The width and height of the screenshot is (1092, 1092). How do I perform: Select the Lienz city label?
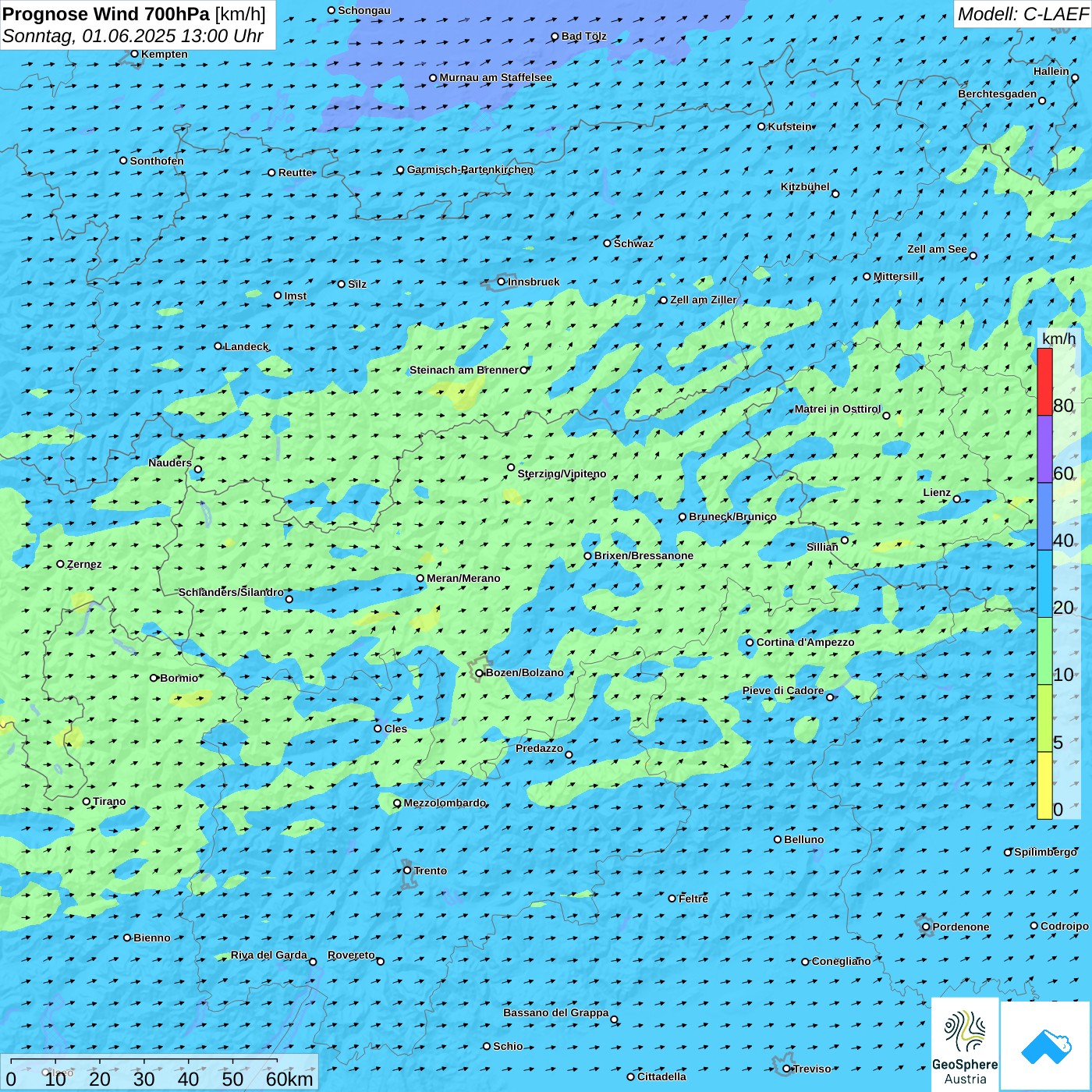pos(937,493)
